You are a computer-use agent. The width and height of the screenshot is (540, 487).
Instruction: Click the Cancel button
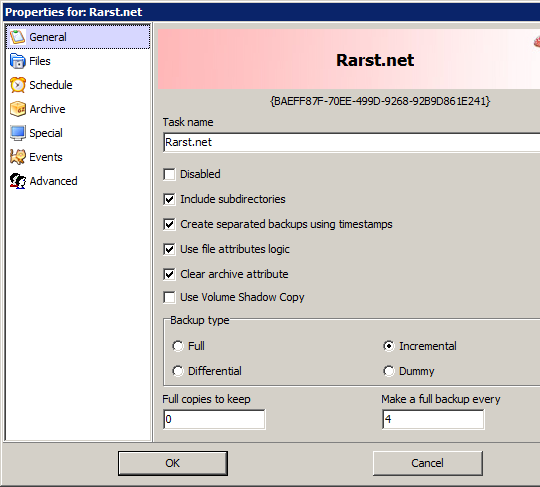pyautogui.click(x=427, y=463)
